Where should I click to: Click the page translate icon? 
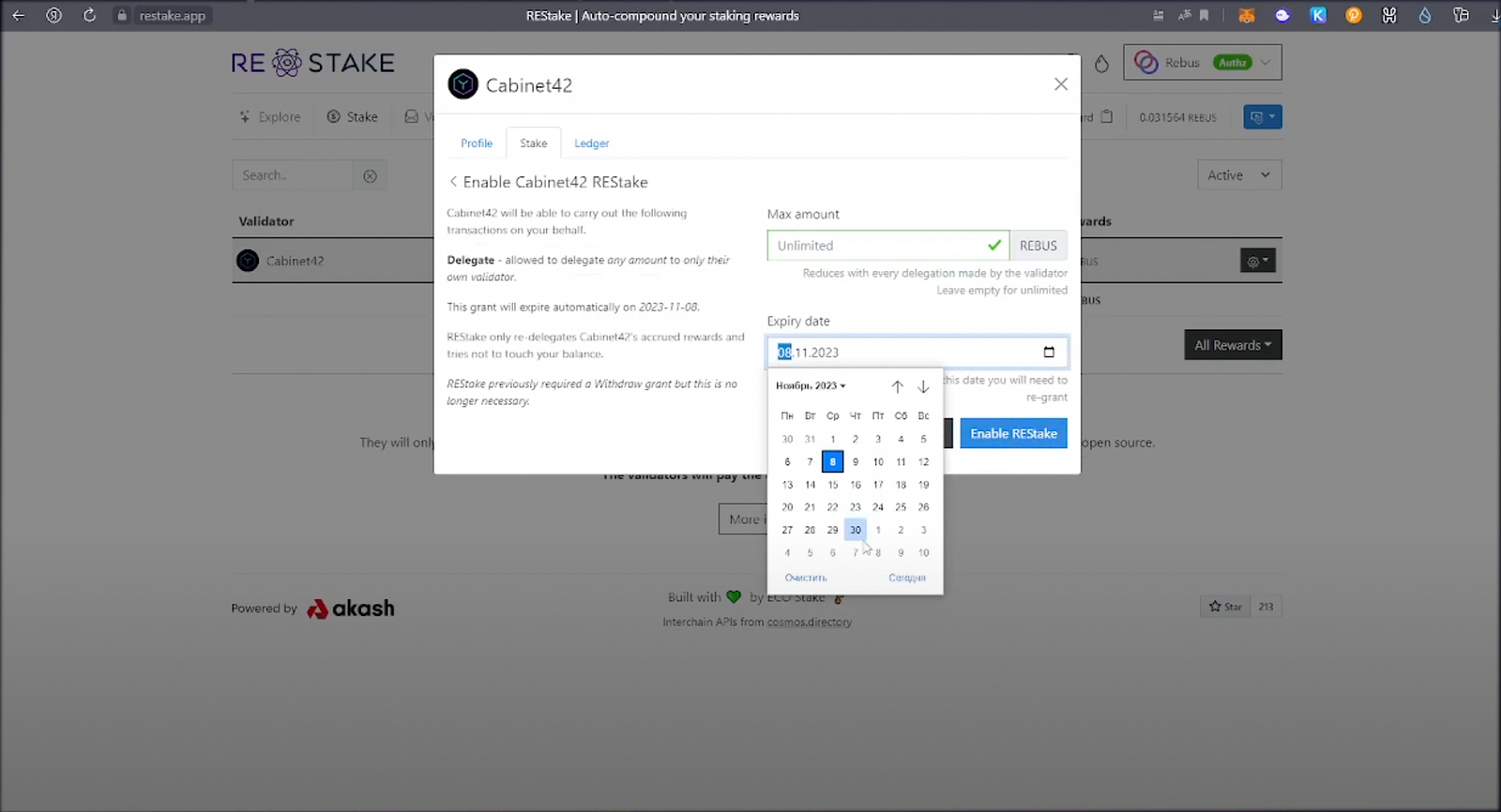(1185, 15)
